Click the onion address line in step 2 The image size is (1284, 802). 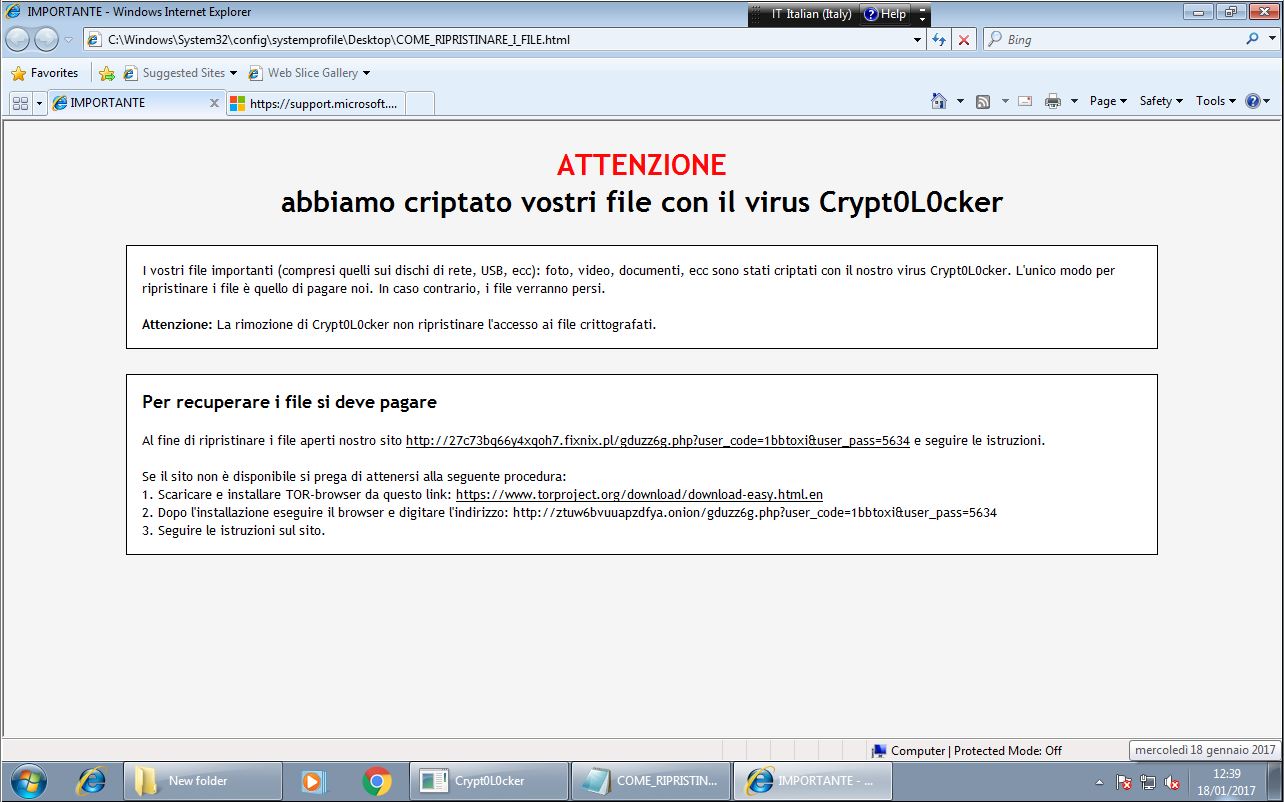(755, 513)
